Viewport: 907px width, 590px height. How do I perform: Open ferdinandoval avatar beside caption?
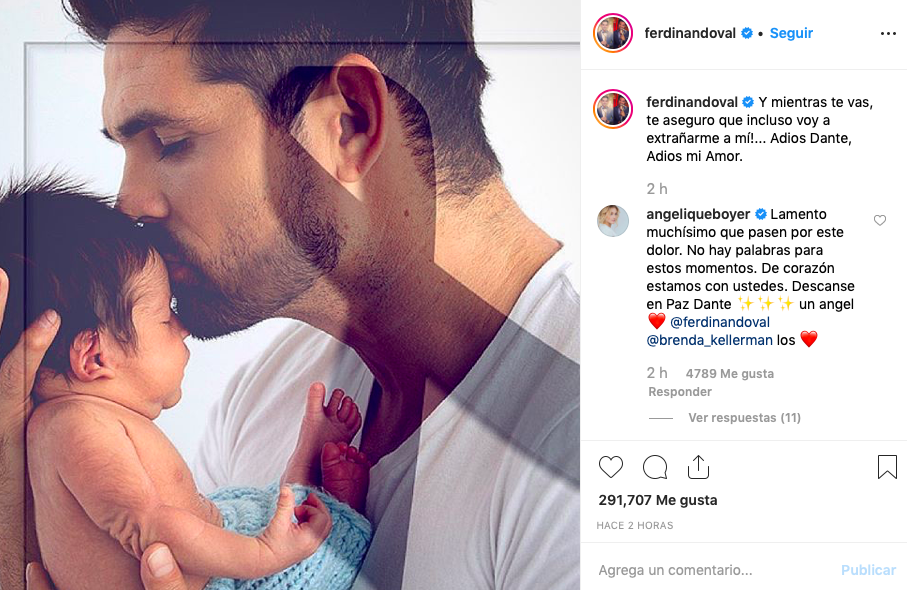click(613, 109)
